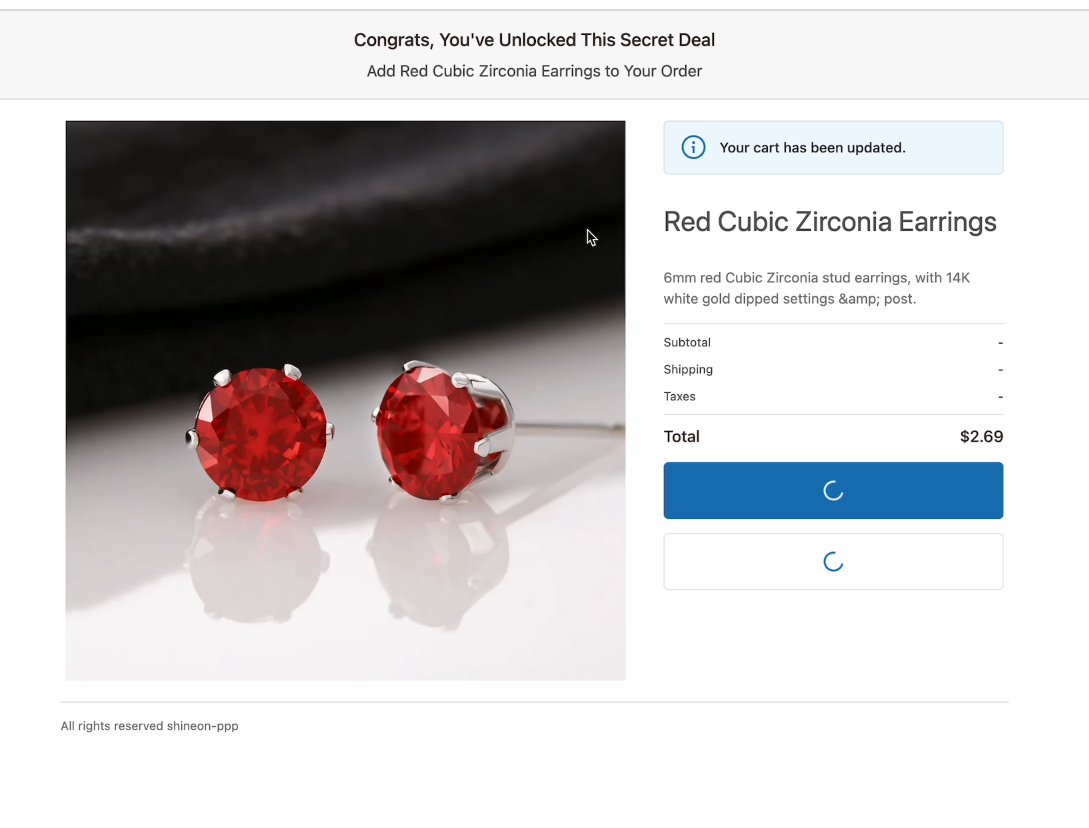The height and width of the screenshot is (828, 1089).
Task: Click the Subtotal label
Action: [687, 342]
